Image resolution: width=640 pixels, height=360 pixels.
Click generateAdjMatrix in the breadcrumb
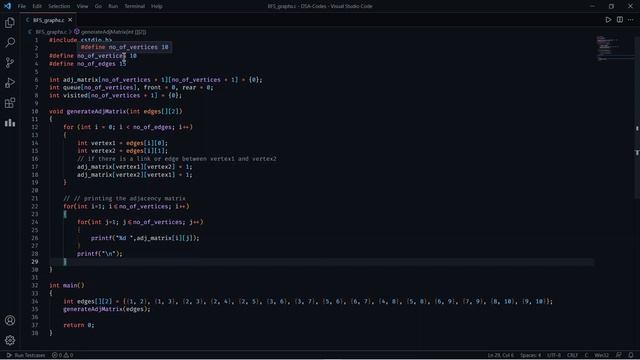click(x=113, y=31)
